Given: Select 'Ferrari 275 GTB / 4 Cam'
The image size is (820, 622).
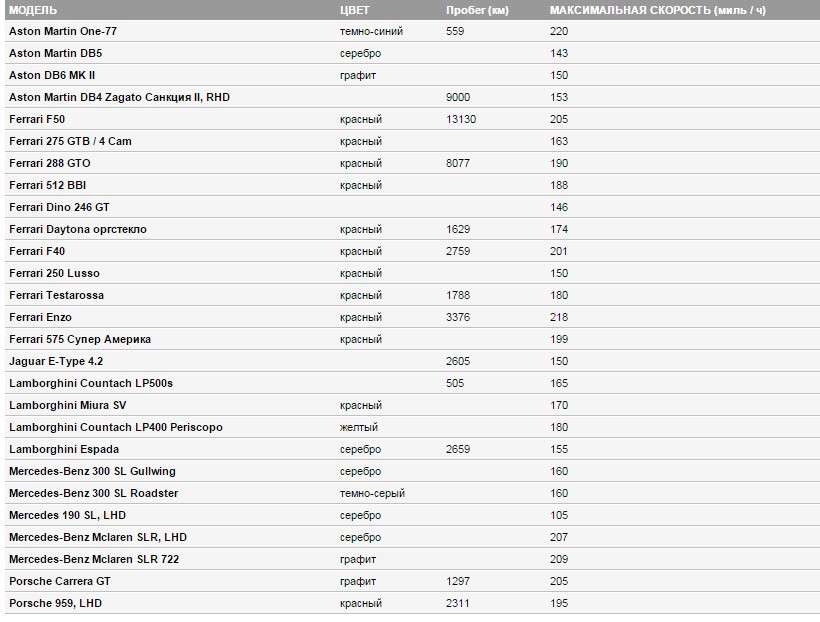Looking at the screenshot, I should click(x=70, y=141).
